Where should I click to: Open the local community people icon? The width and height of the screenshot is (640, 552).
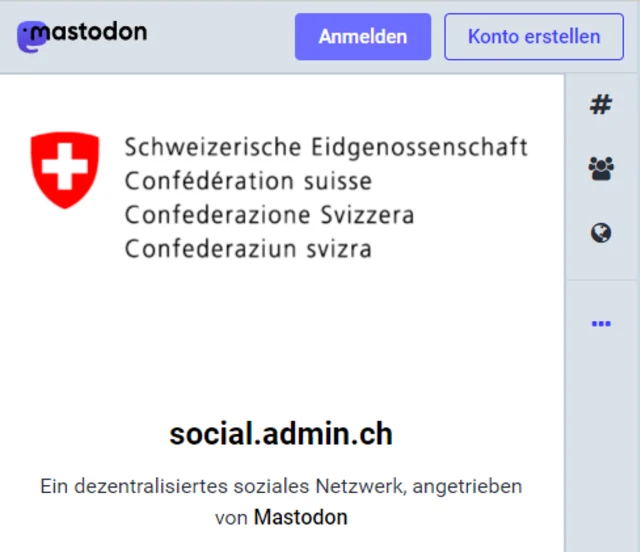(601, 169)
